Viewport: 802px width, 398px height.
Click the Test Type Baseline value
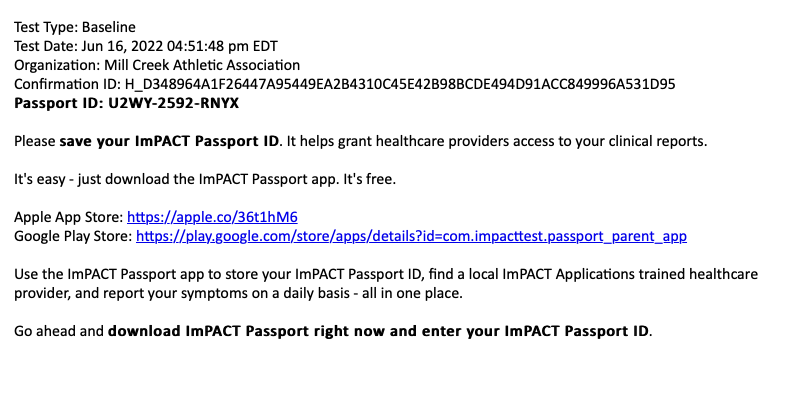pos(108,27)
